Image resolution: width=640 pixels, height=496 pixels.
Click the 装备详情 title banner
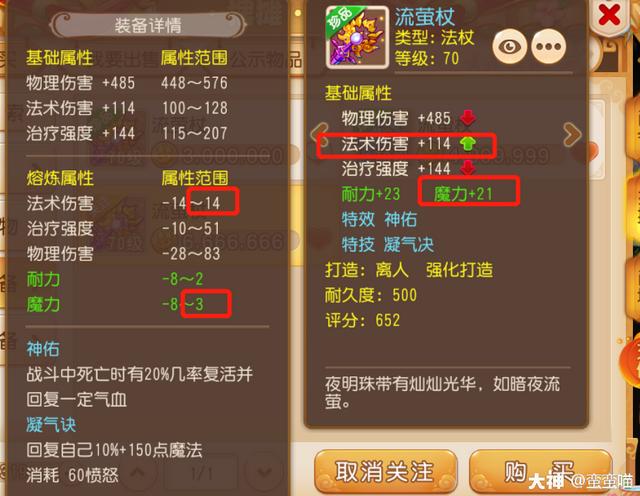tap(148, 25)
